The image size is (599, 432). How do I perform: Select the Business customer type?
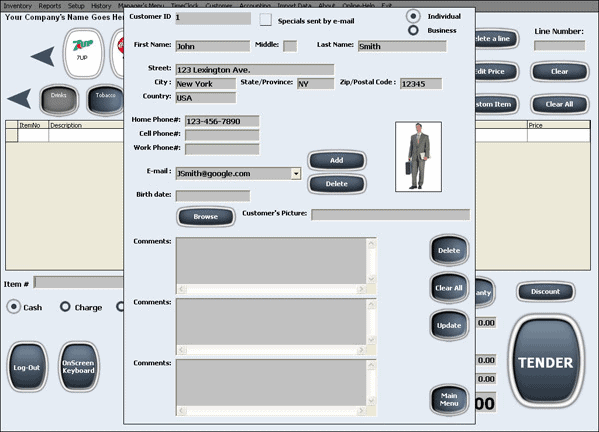pos(413,30)
